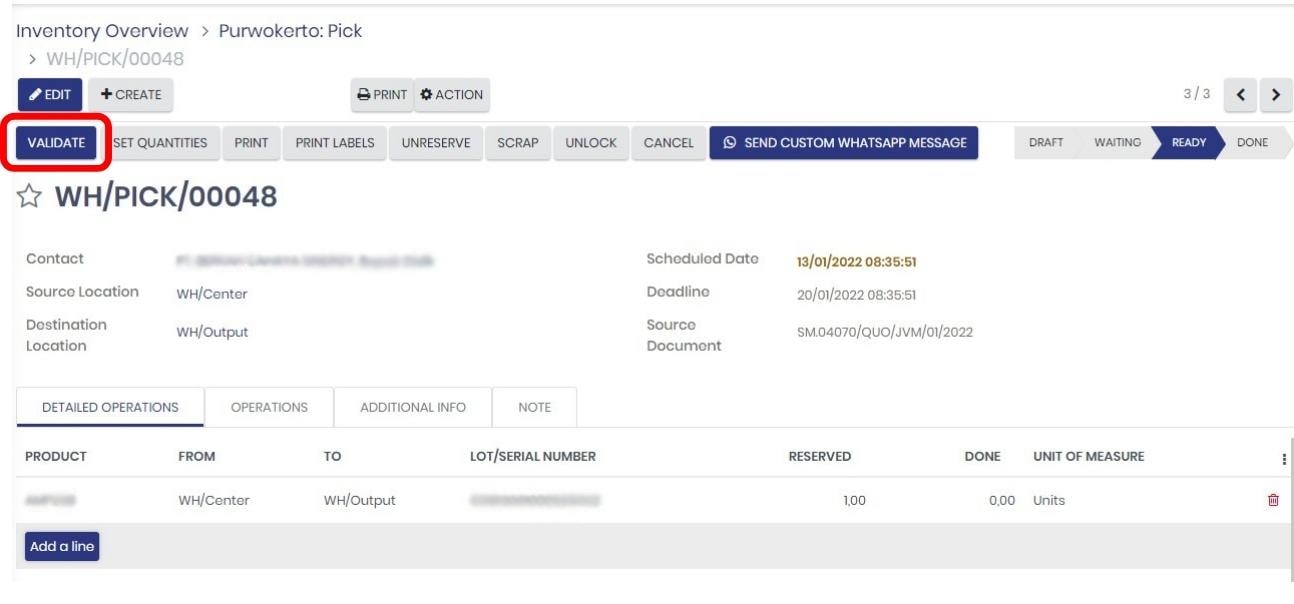Click the From column header
The height and width of the screenshot is (604, 1294).
(197, 456)
